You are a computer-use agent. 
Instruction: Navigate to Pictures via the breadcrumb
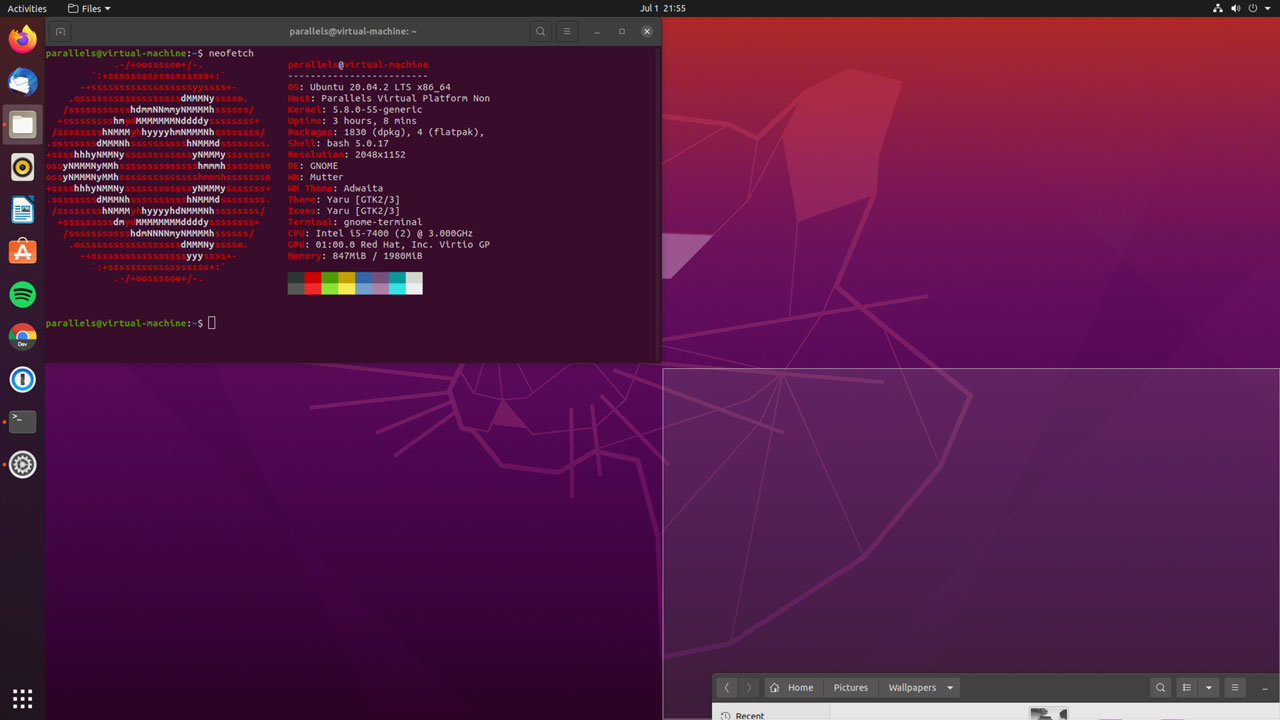tap(850, 687)
